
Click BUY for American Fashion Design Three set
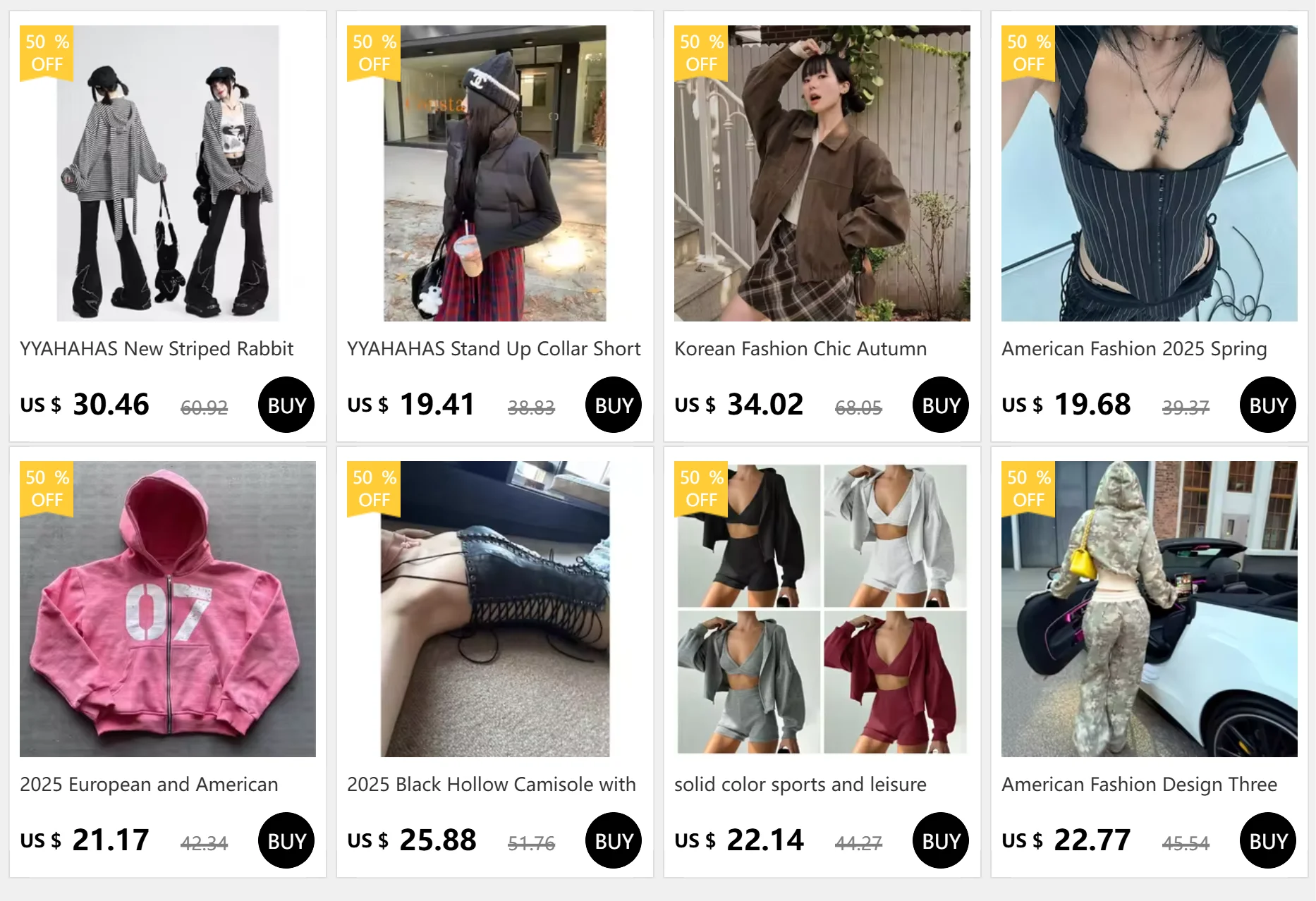pyautogui.click(x=1268, y=840)
